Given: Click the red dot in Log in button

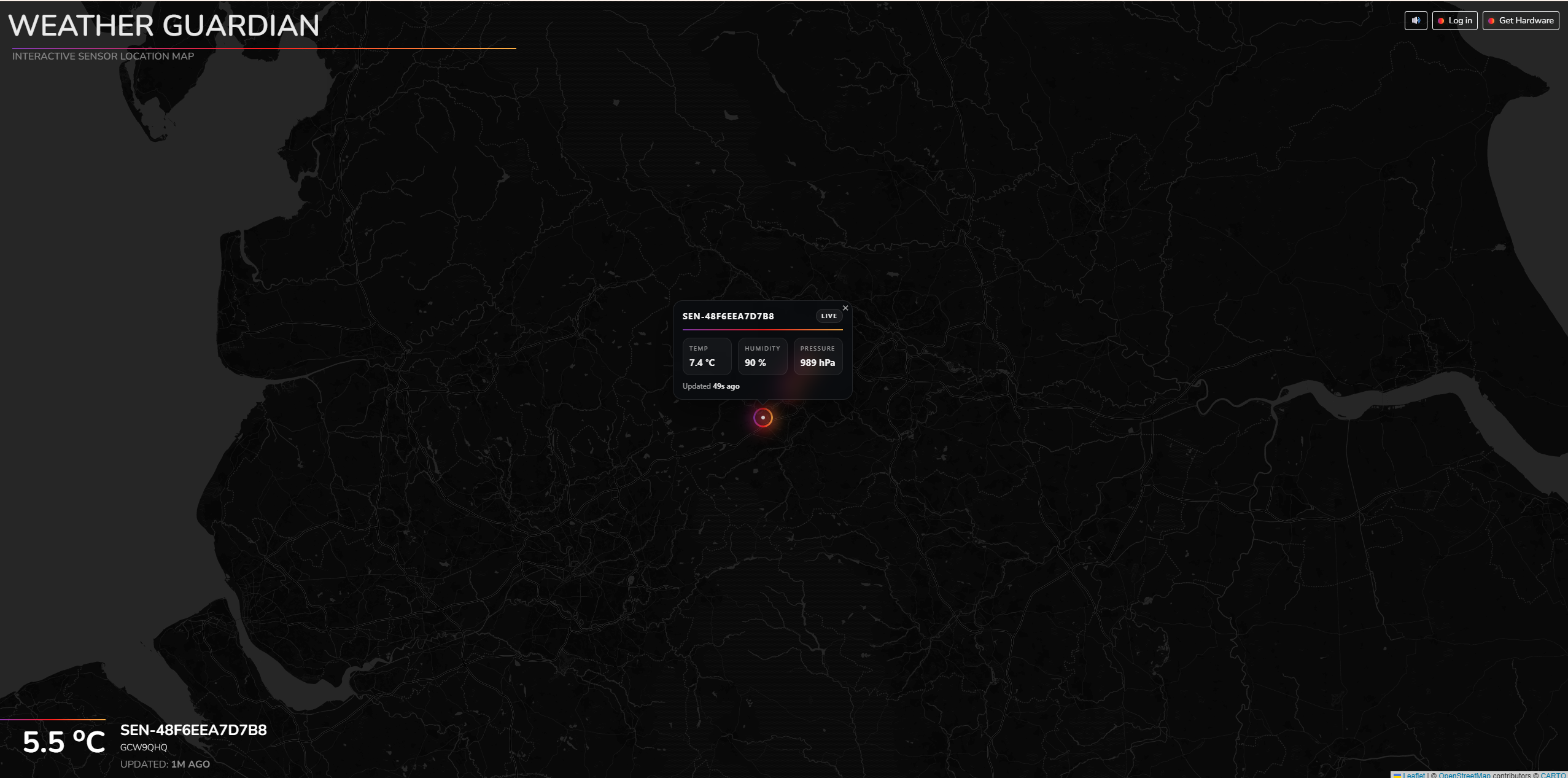Looking at the screenshot, I should [x=1441, y=21].
